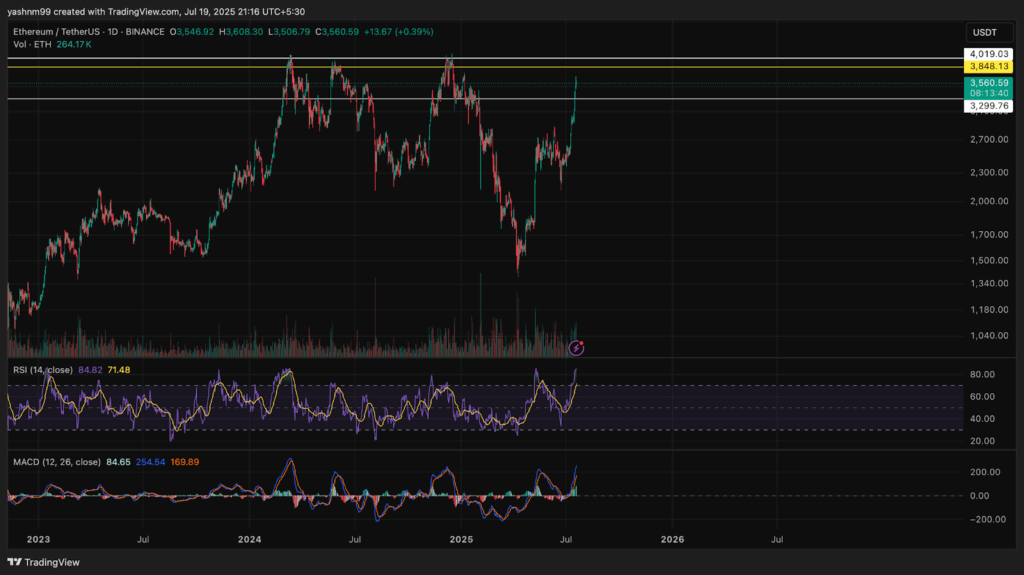Click the 2025 marker on time axis
The height and width of the screenshot is (575, 1024).
point(461,539)
